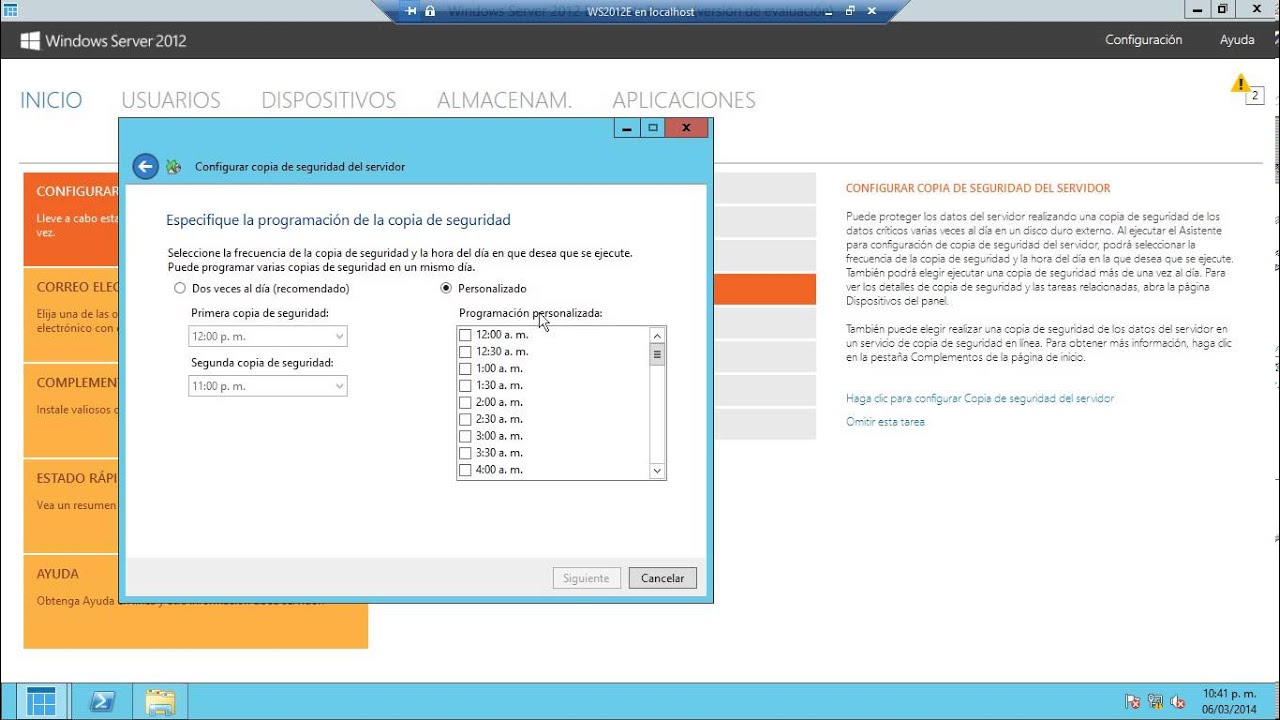The height and width of the screenshot is (720, 1280).
Task: Open the alert count badge showing 2
Action: pyautogui.click(x=1255, y=96)
